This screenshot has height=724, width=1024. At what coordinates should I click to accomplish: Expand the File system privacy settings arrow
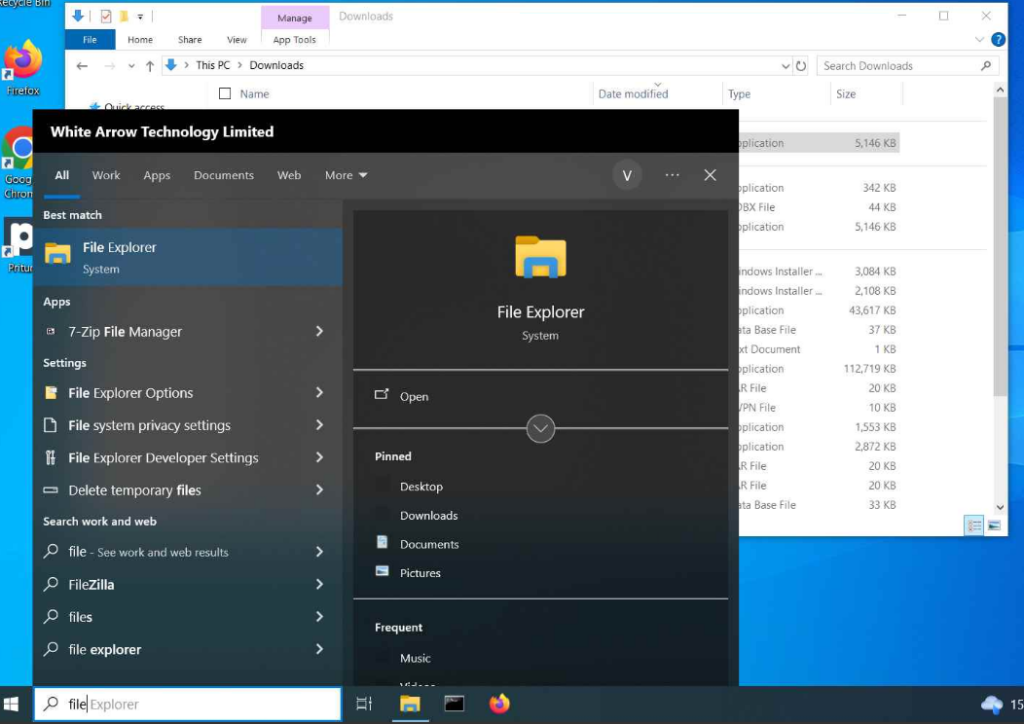pos(319,425)
